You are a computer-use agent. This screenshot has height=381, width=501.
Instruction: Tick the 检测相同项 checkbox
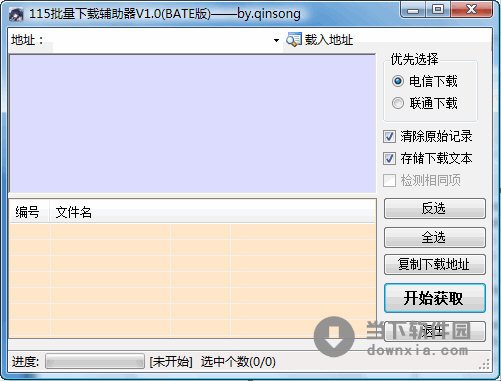coord(389,180)
